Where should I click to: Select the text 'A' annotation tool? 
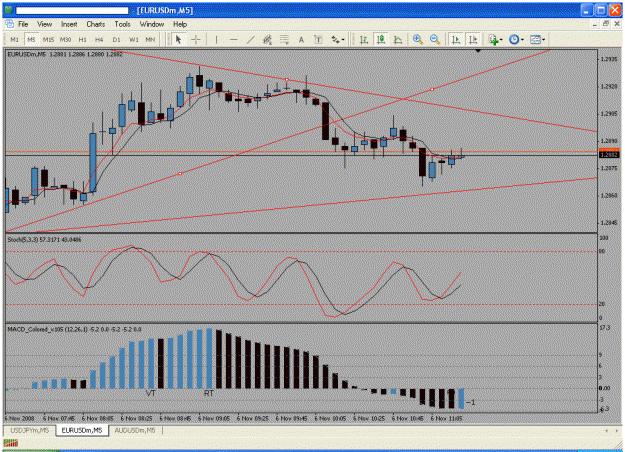[301, 39]
